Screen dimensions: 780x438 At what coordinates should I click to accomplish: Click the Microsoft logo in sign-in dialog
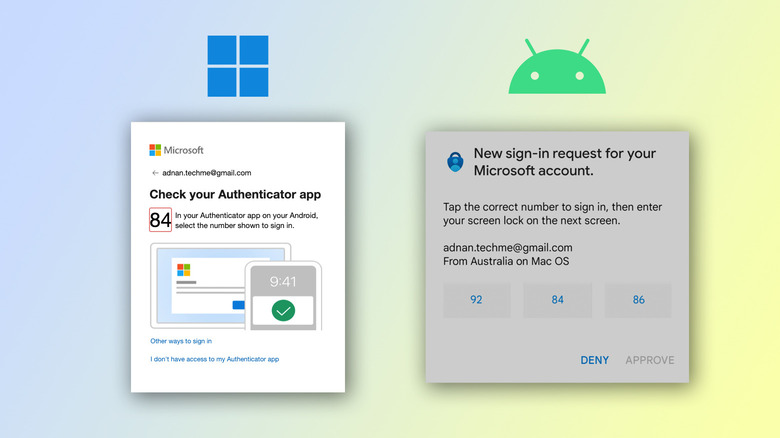coord(176,150)
